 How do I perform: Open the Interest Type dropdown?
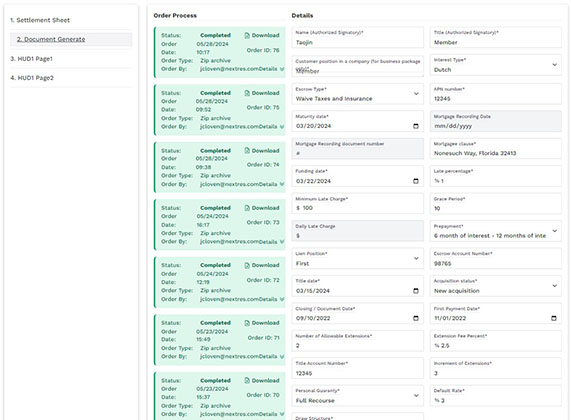(x=495, y=65)
